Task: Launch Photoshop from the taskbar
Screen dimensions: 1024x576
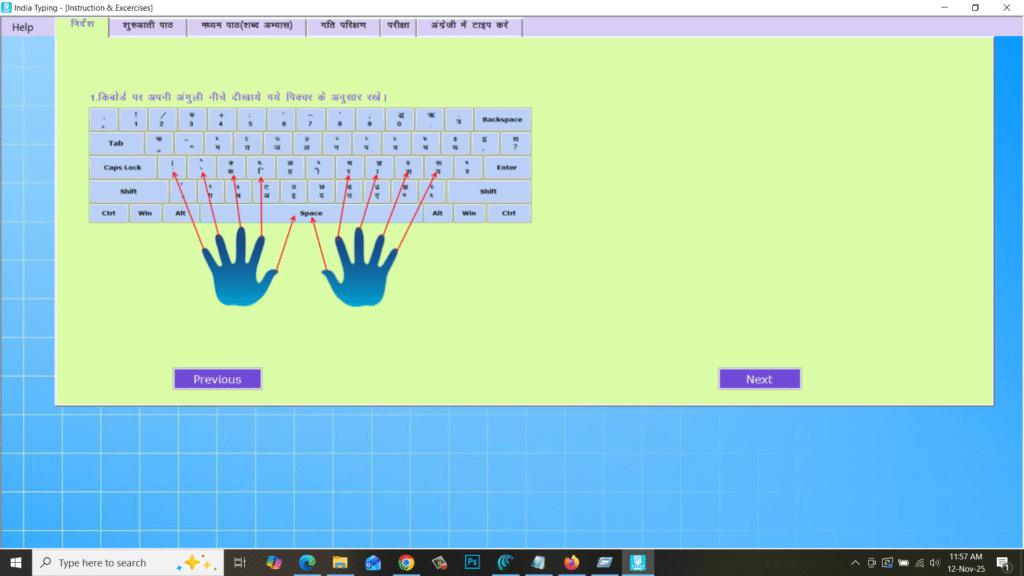Action: (x=471, y=562)
